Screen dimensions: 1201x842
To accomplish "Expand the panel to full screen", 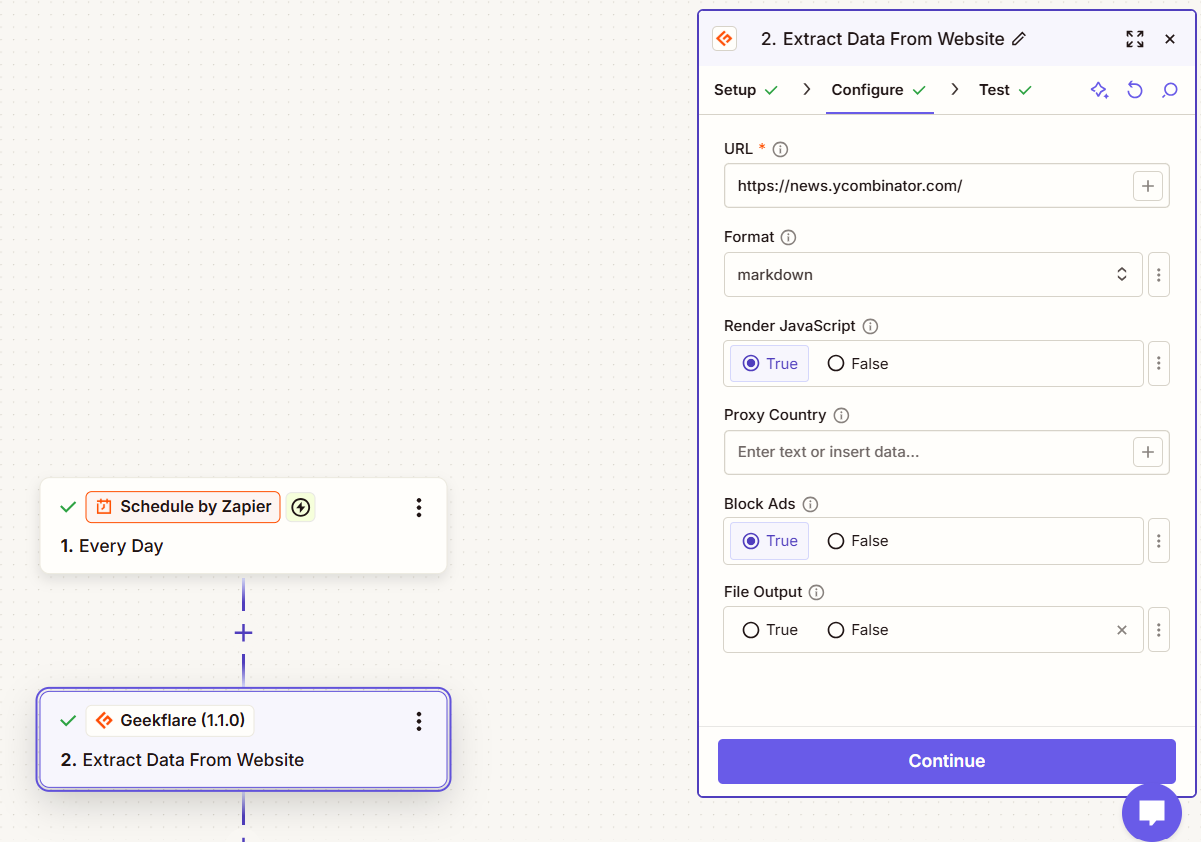I will click(x=1134, y=39).
